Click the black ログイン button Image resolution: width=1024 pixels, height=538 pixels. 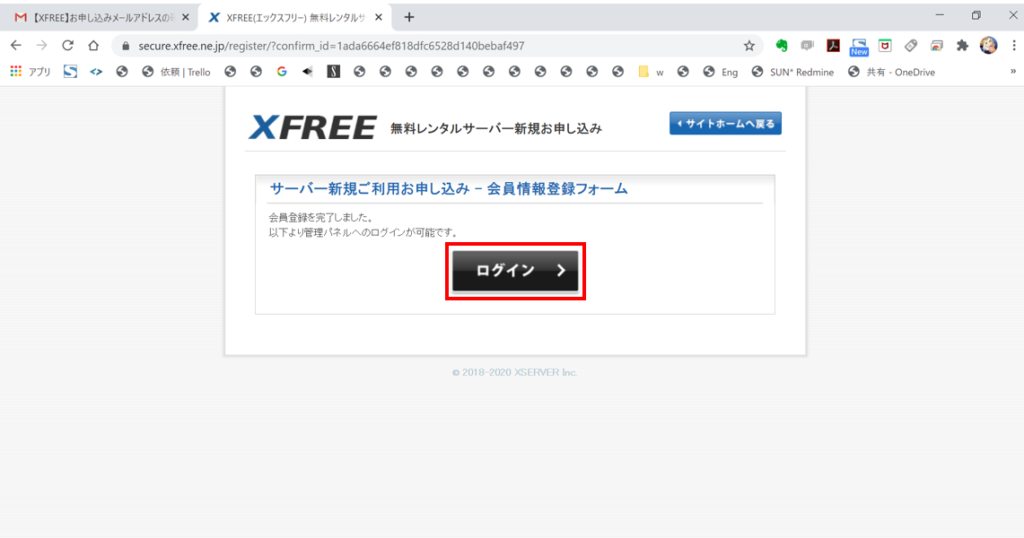(515, 271)
